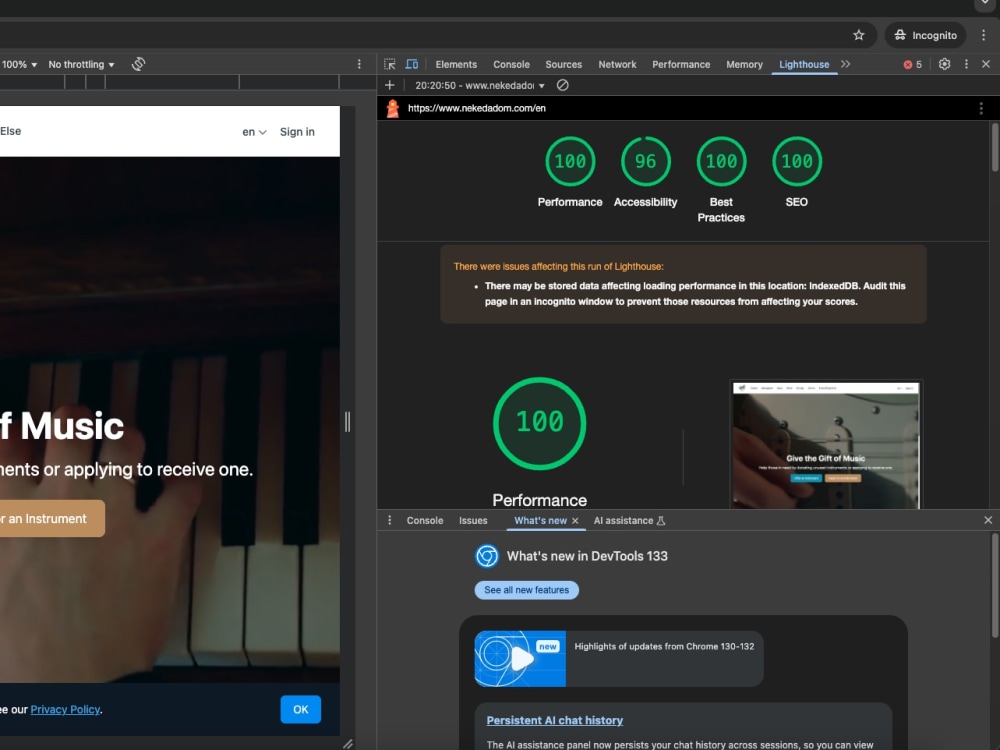
Task: Click the audited URL text
Action: 476,108
